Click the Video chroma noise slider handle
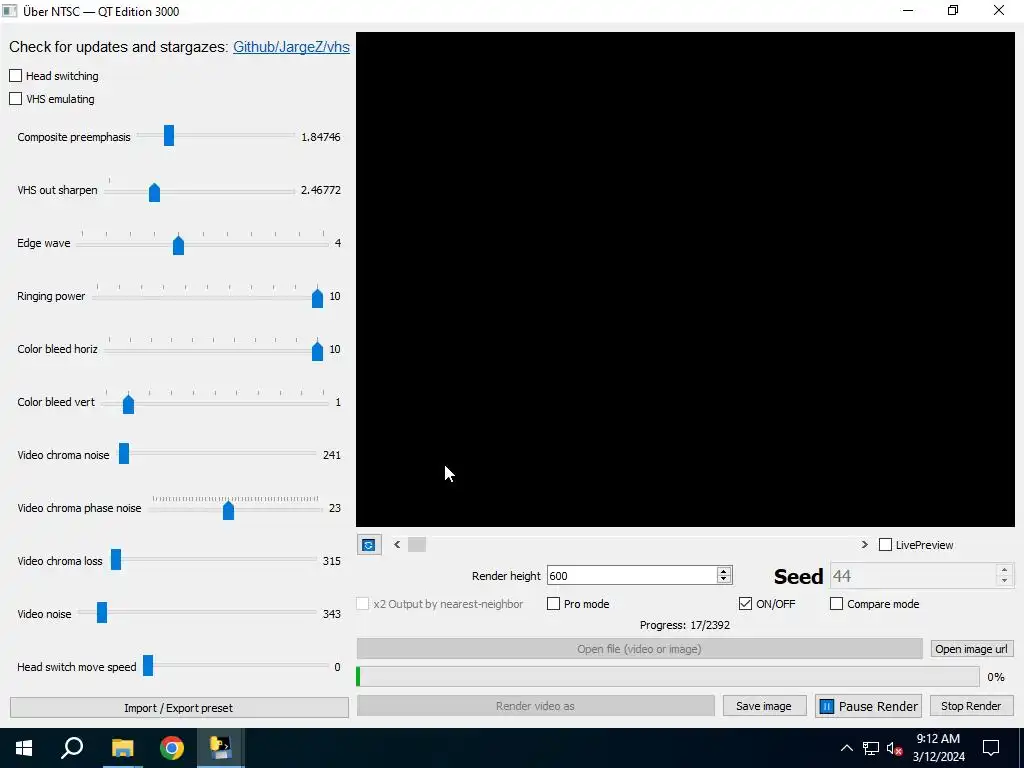The height and width of the screenshot is (768, 1024). click(x=124, y=454)
